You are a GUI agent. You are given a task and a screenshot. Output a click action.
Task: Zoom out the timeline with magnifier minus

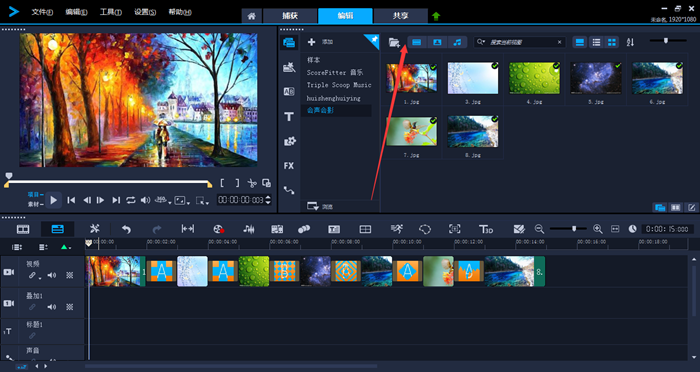539,229
